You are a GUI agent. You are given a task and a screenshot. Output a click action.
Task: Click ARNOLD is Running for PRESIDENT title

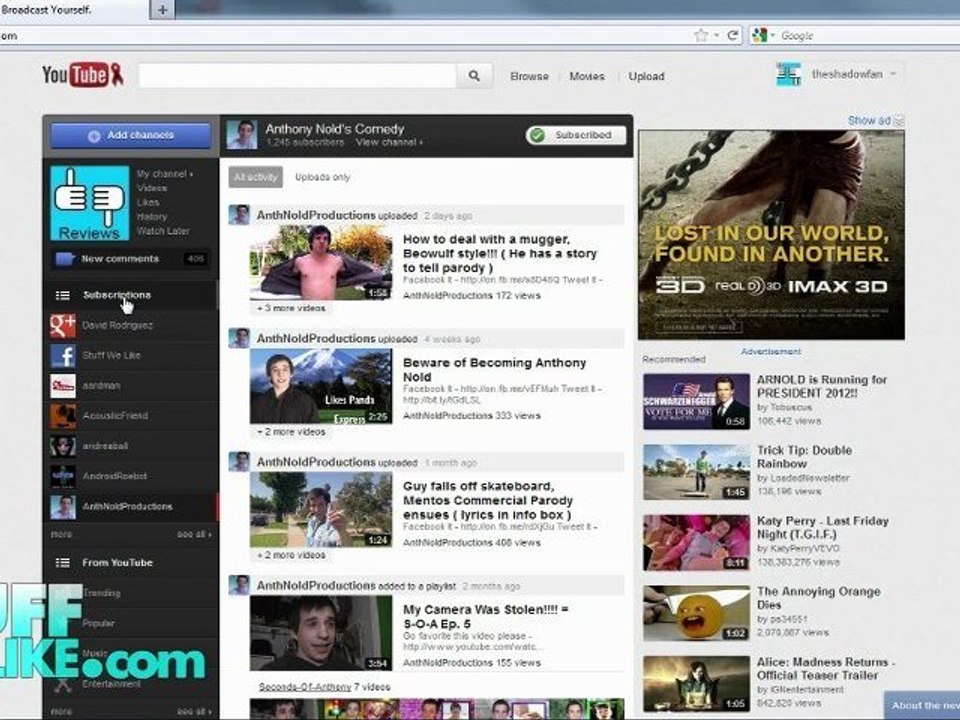click(x=822, y=386)
